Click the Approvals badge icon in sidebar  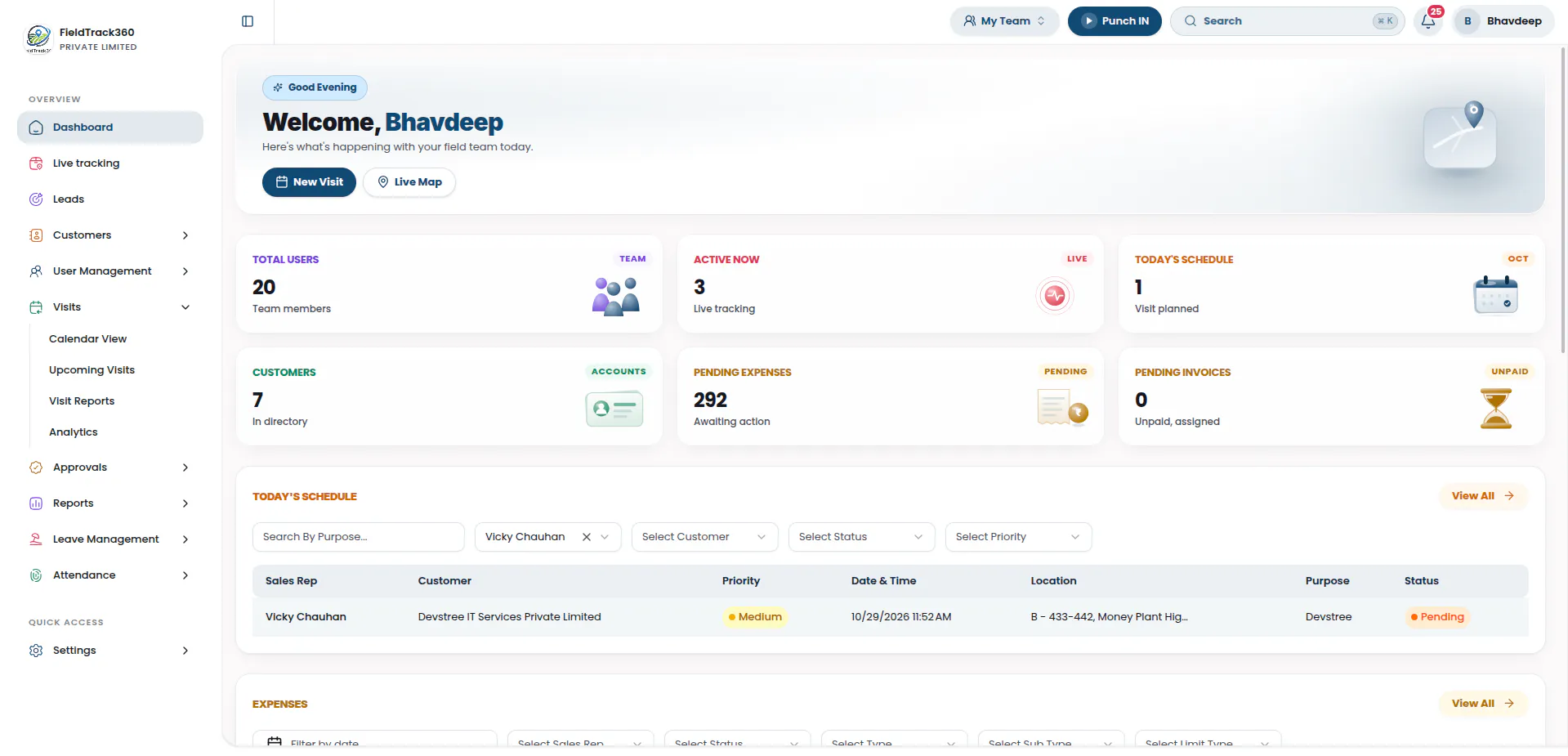36,467
